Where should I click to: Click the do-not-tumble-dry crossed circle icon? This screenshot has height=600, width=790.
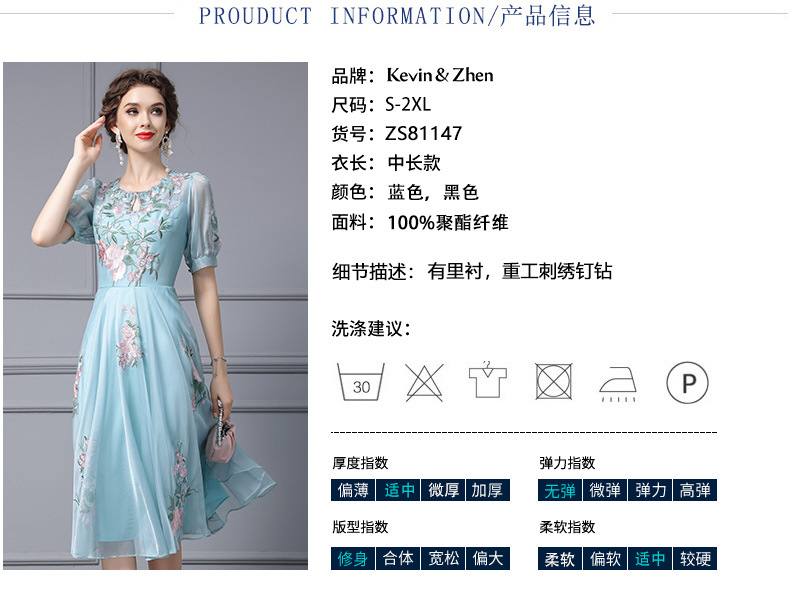(x=553, y=381)
